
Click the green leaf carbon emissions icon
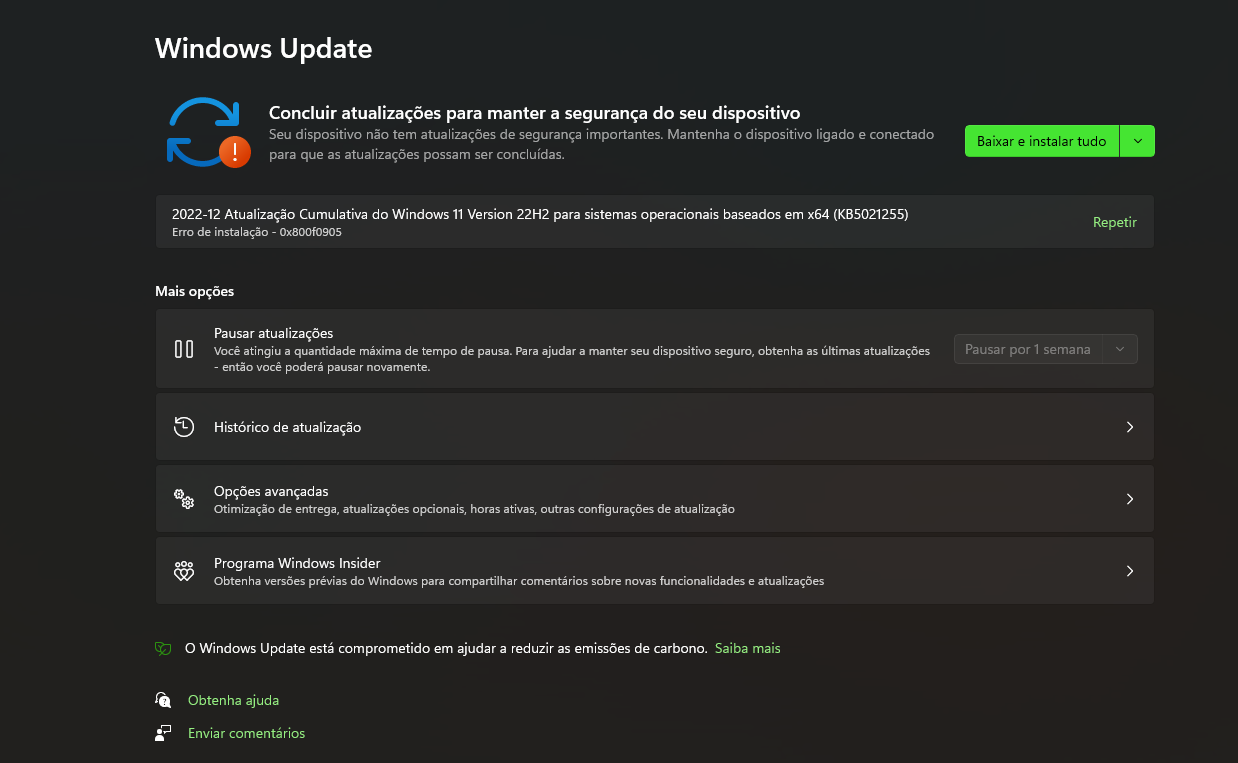(163, 649)
